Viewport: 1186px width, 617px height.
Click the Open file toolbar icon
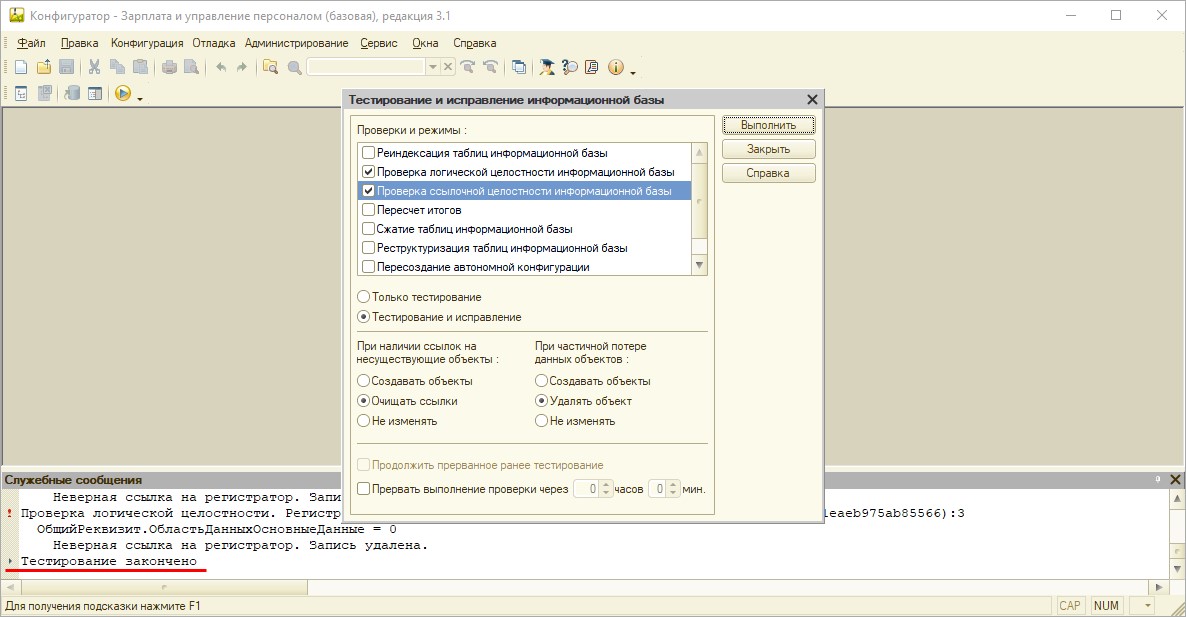[x=44, y=67]
